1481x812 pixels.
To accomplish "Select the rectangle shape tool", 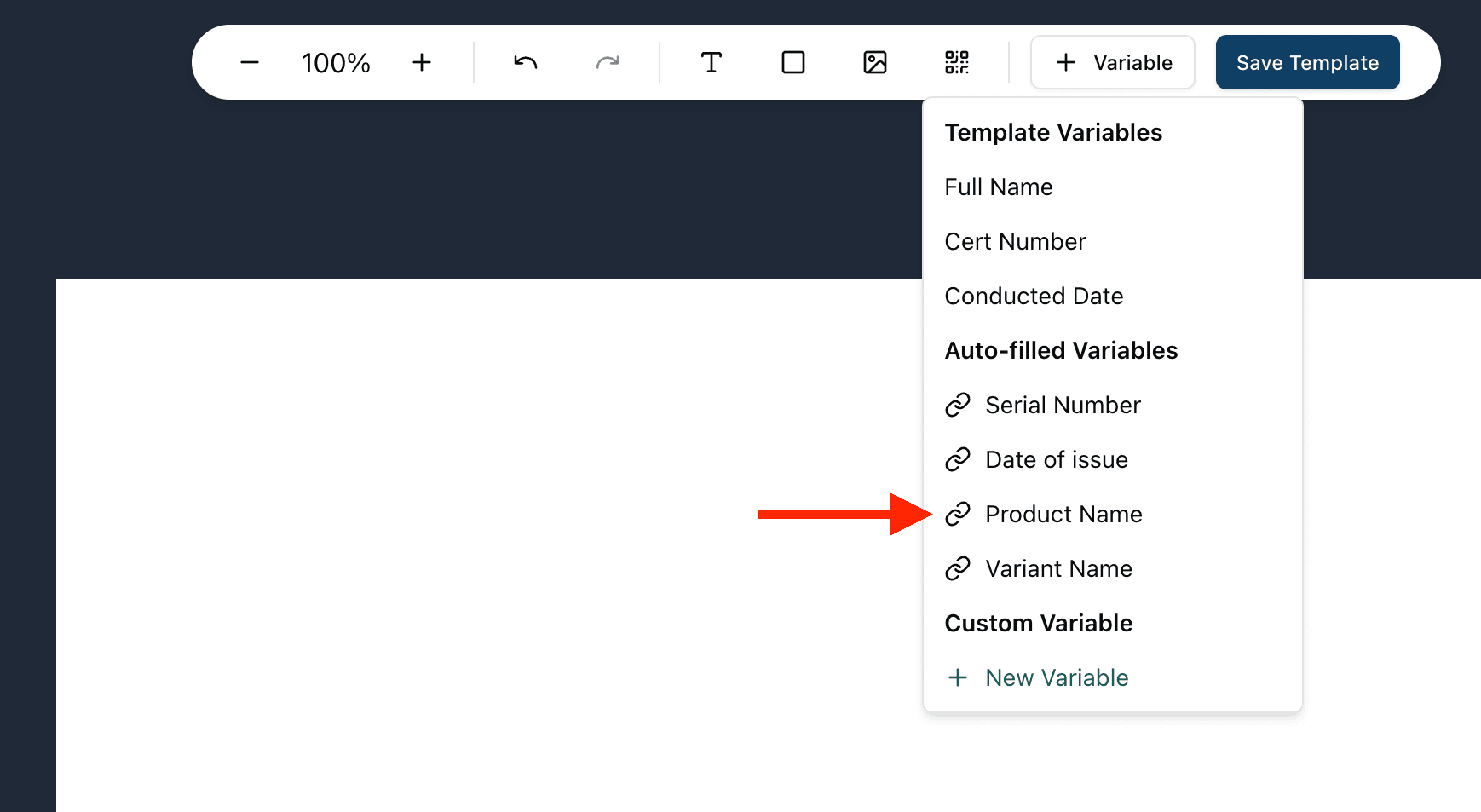I will (x=792, y=61).
